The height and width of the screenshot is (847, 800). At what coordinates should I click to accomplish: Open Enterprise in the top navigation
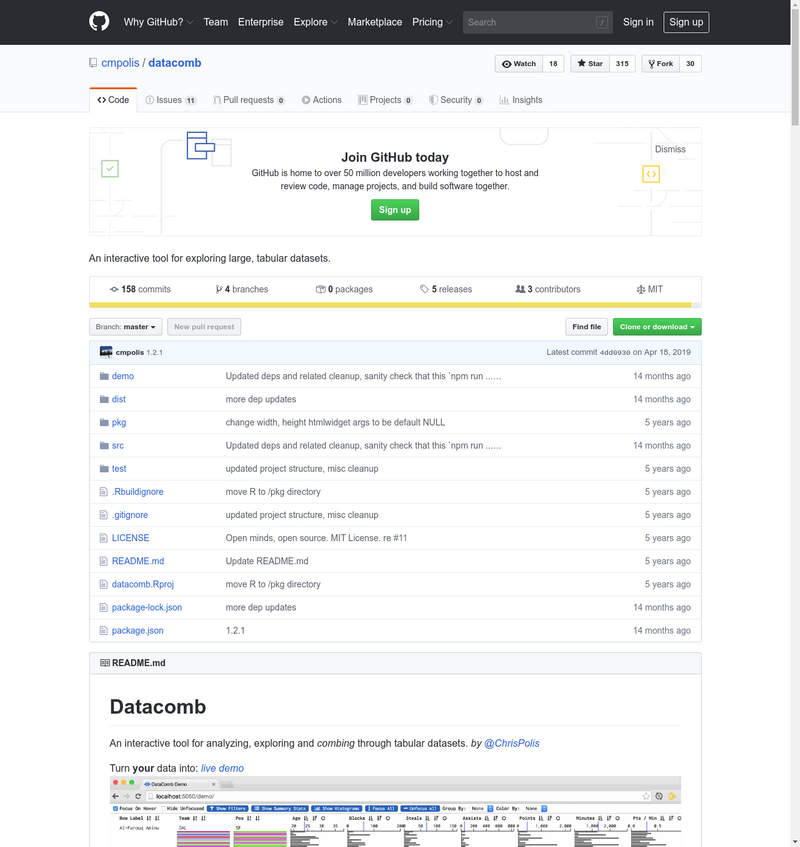coord(260,22)
